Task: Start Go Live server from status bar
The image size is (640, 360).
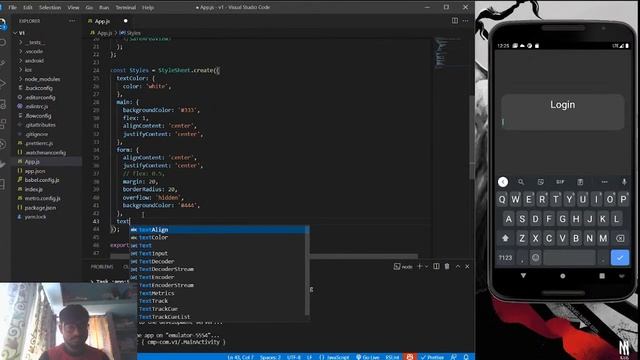Action: [368, 357]
